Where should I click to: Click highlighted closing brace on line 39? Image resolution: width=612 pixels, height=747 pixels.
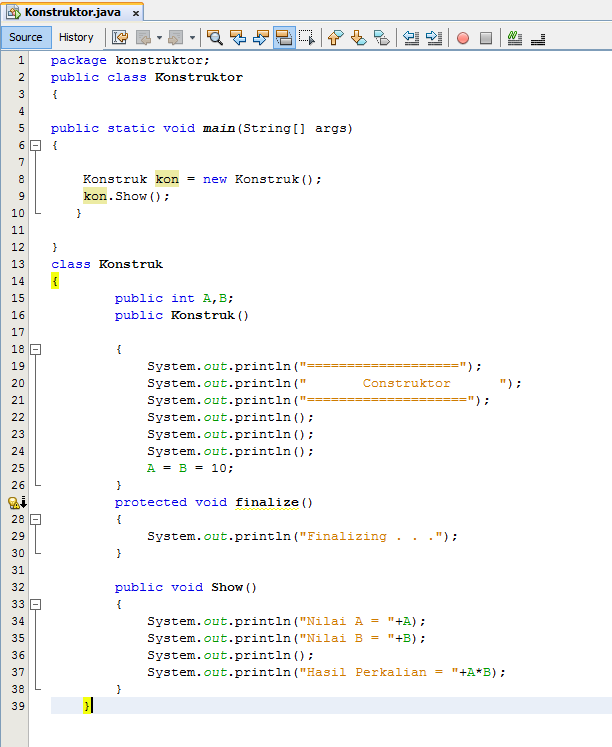coord(87,706)
